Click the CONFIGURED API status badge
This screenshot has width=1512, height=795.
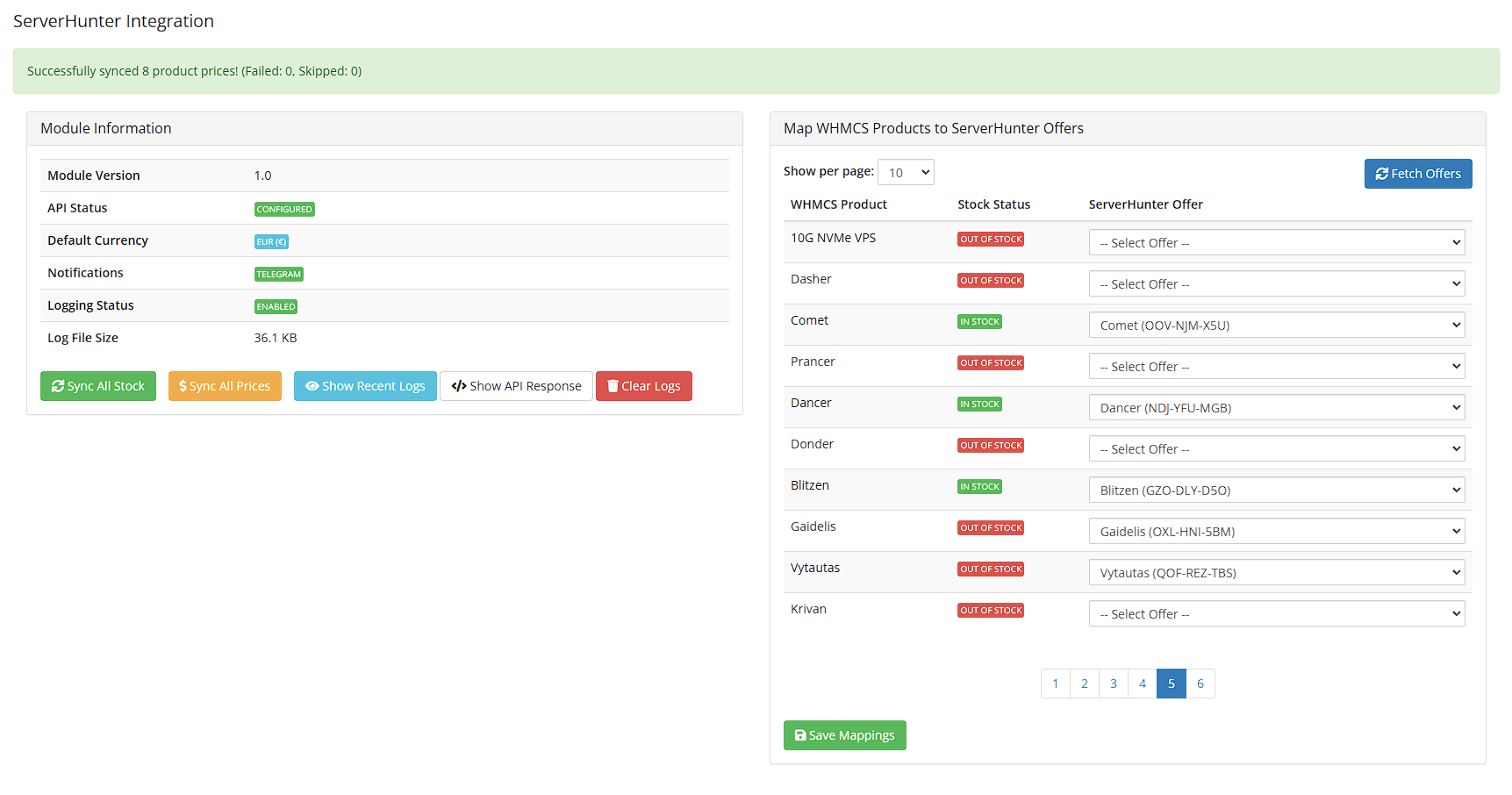(x=284, y=209)
